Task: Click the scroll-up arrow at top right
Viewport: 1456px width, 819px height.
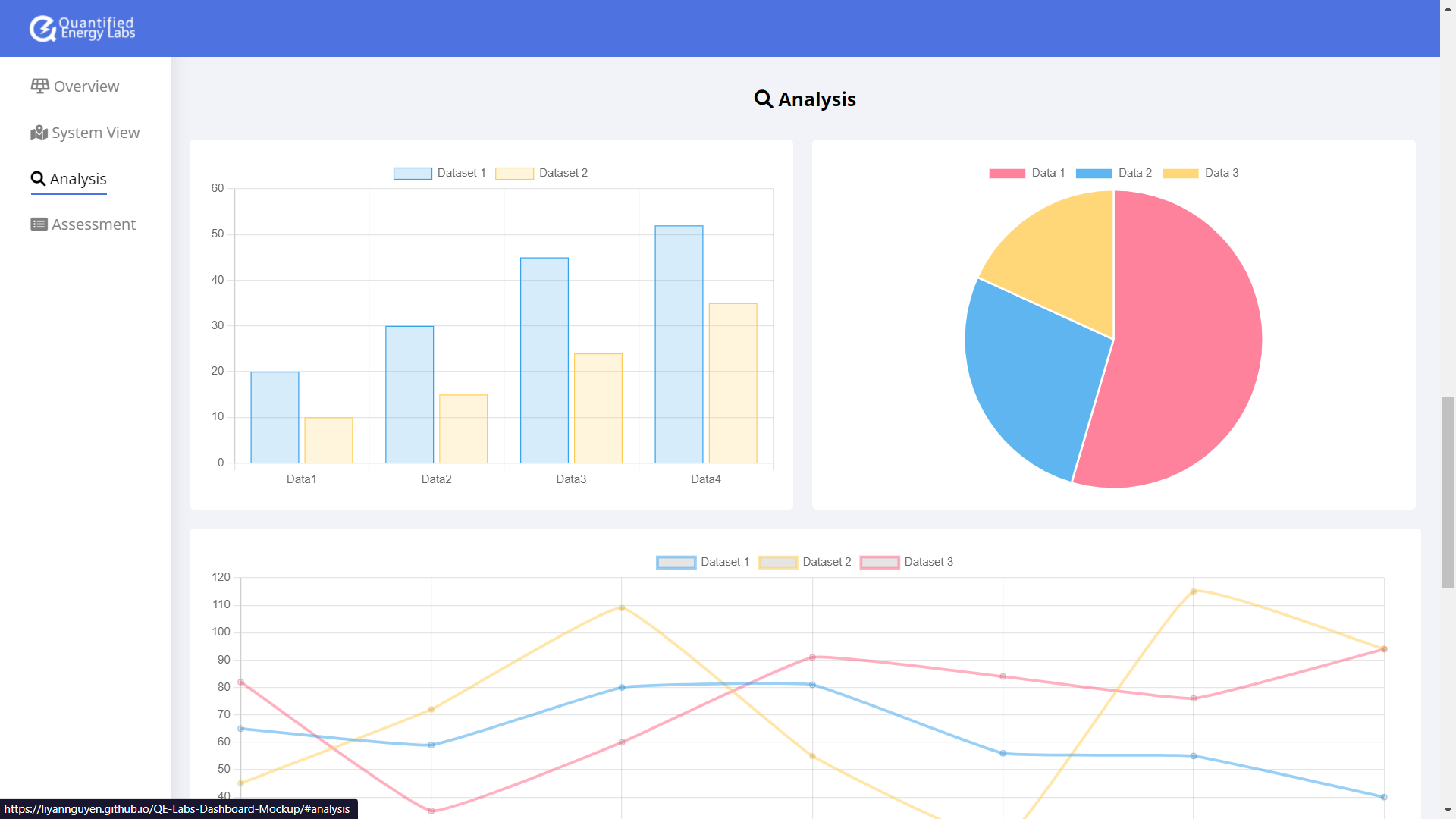Action: [x=1447, y=8]
